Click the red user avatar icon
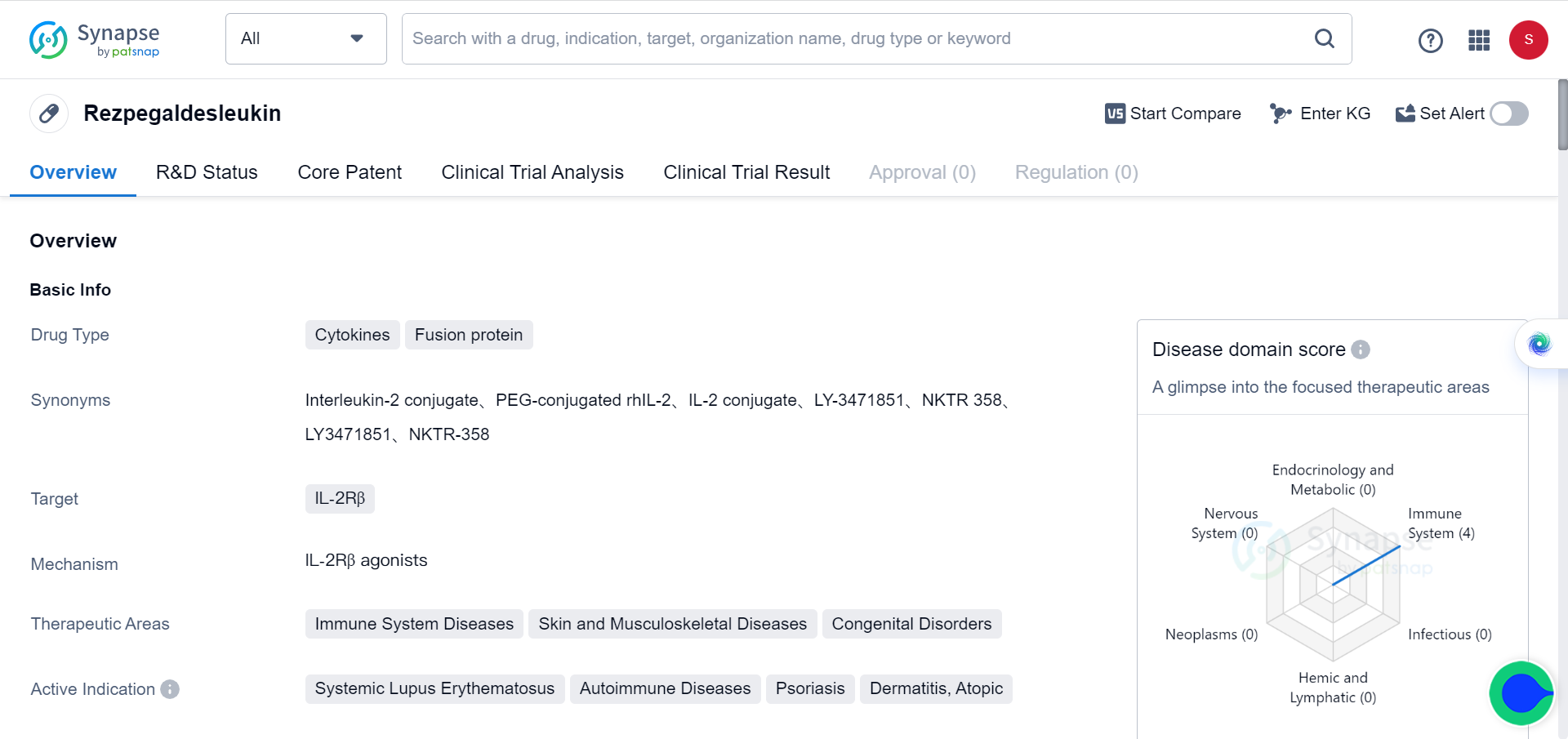Image resolution: width=1568 pixels, height=739 pixels. [x=1528, y=40]
